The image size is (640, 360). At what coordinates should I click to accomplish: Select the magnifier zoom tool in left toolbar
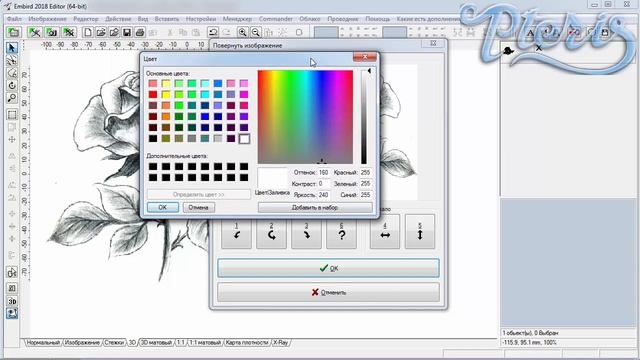click(x=12, y=98)
